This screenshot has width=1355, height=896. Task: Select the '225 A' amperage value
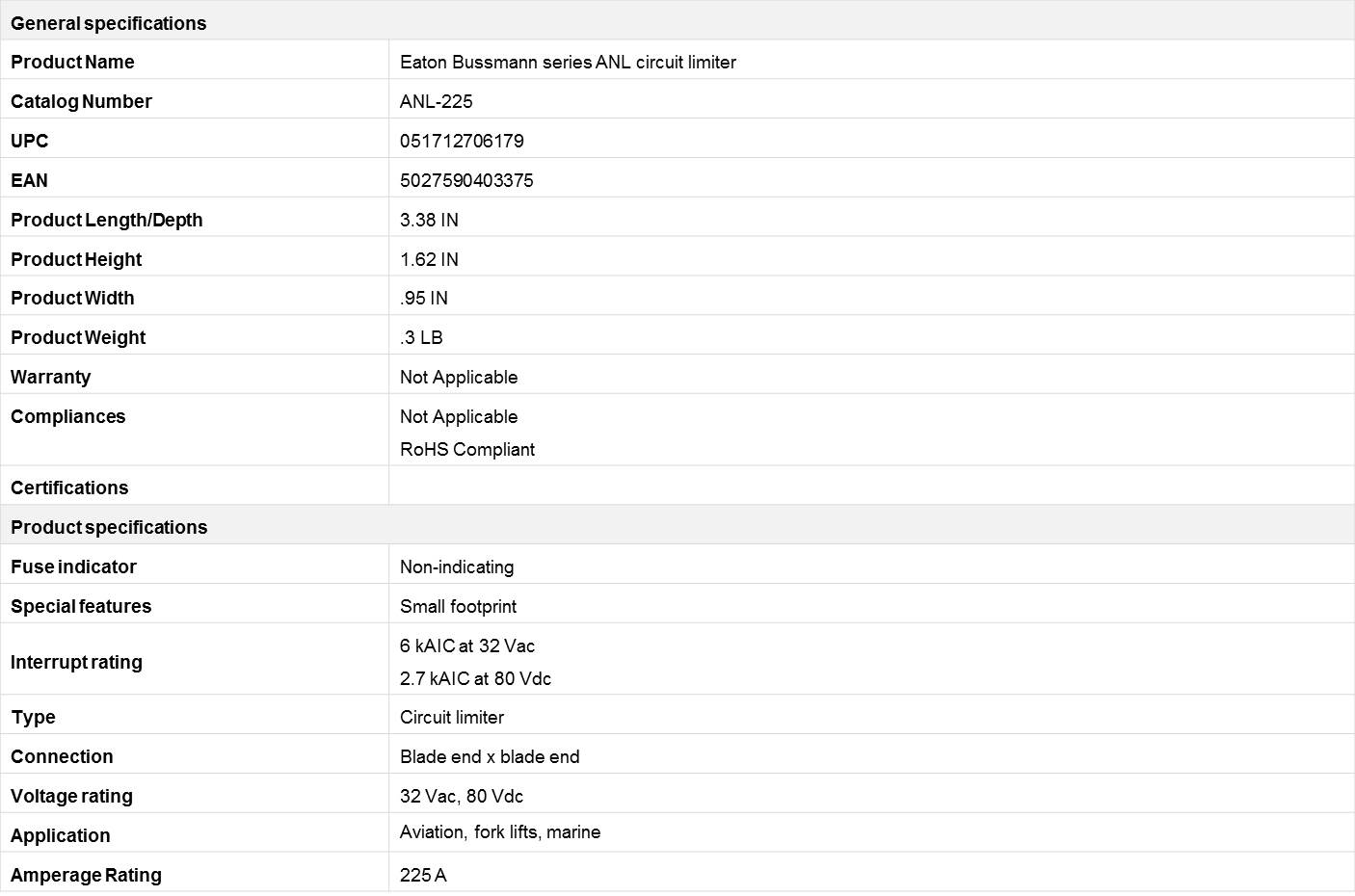coord(423,875)
